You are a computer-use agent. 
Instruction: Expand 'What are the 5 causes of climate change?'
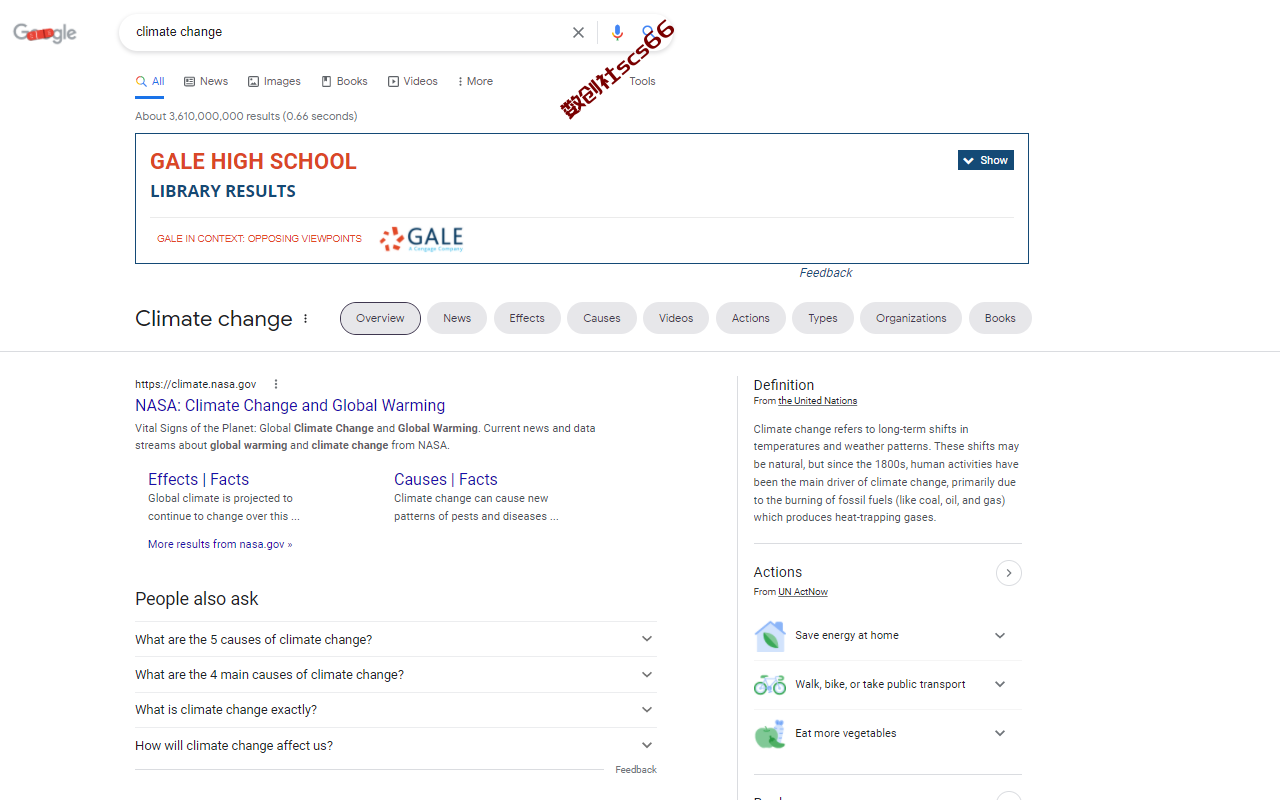click(396, 640)
